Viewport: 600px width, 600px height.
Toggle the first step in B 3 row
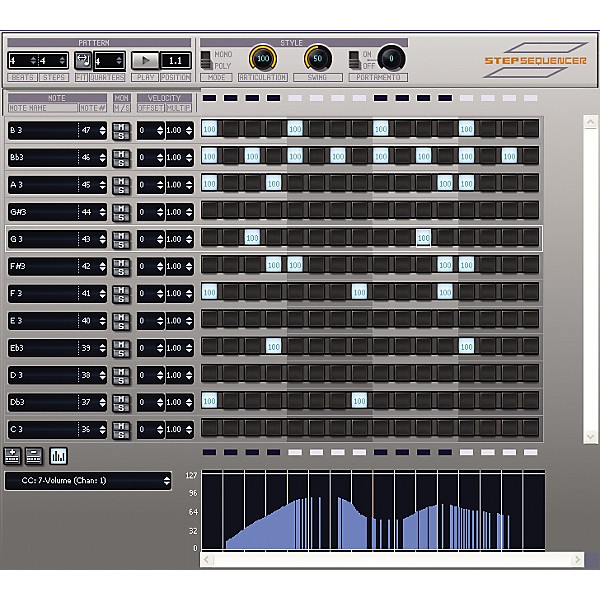209,129
